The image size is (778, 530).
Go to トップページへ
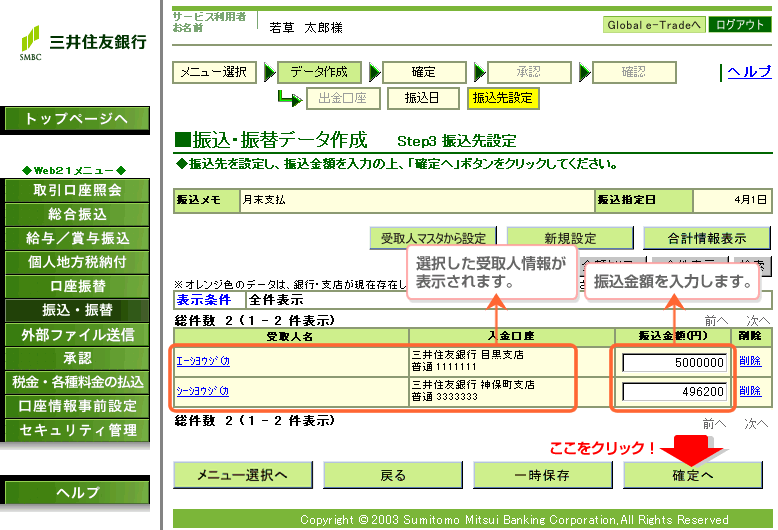click(x=77, y=119)
